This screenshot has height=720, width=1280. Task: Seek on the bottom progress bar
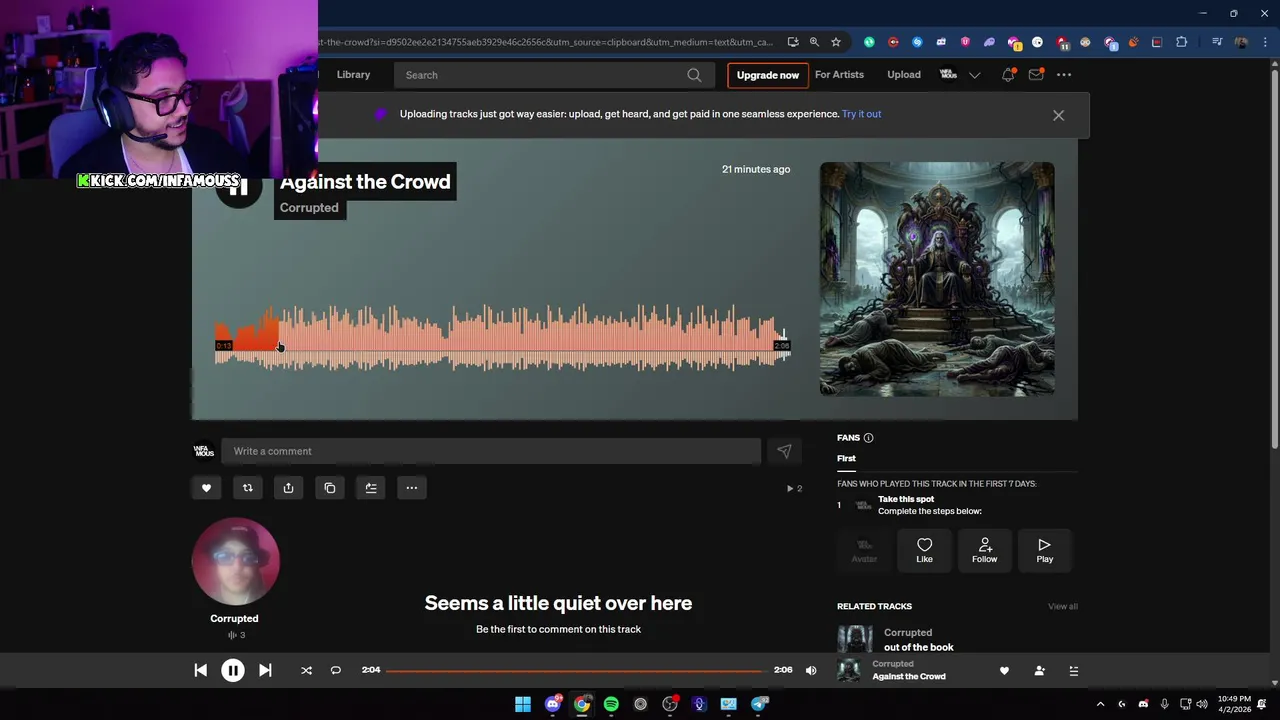coord(575,671)
